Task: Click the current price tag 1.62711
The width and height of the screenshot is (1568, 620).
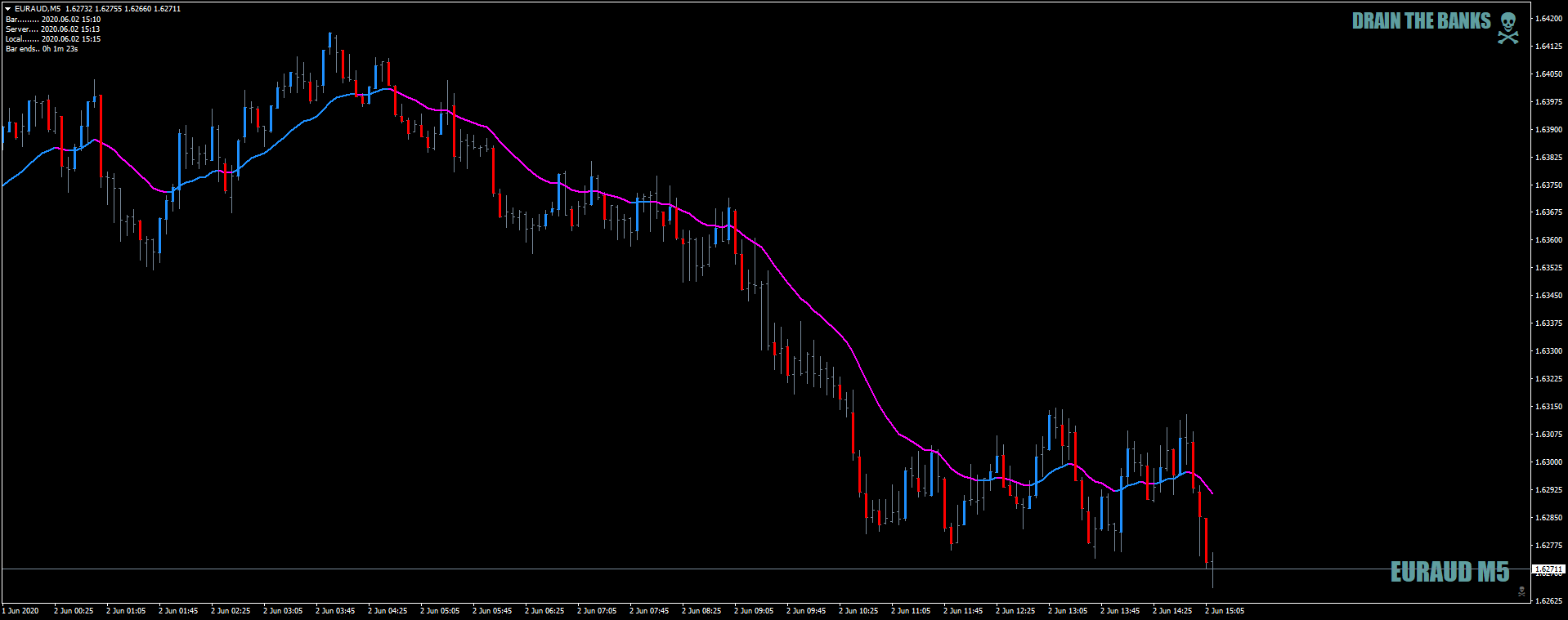Action: [x=1548, y=569]
